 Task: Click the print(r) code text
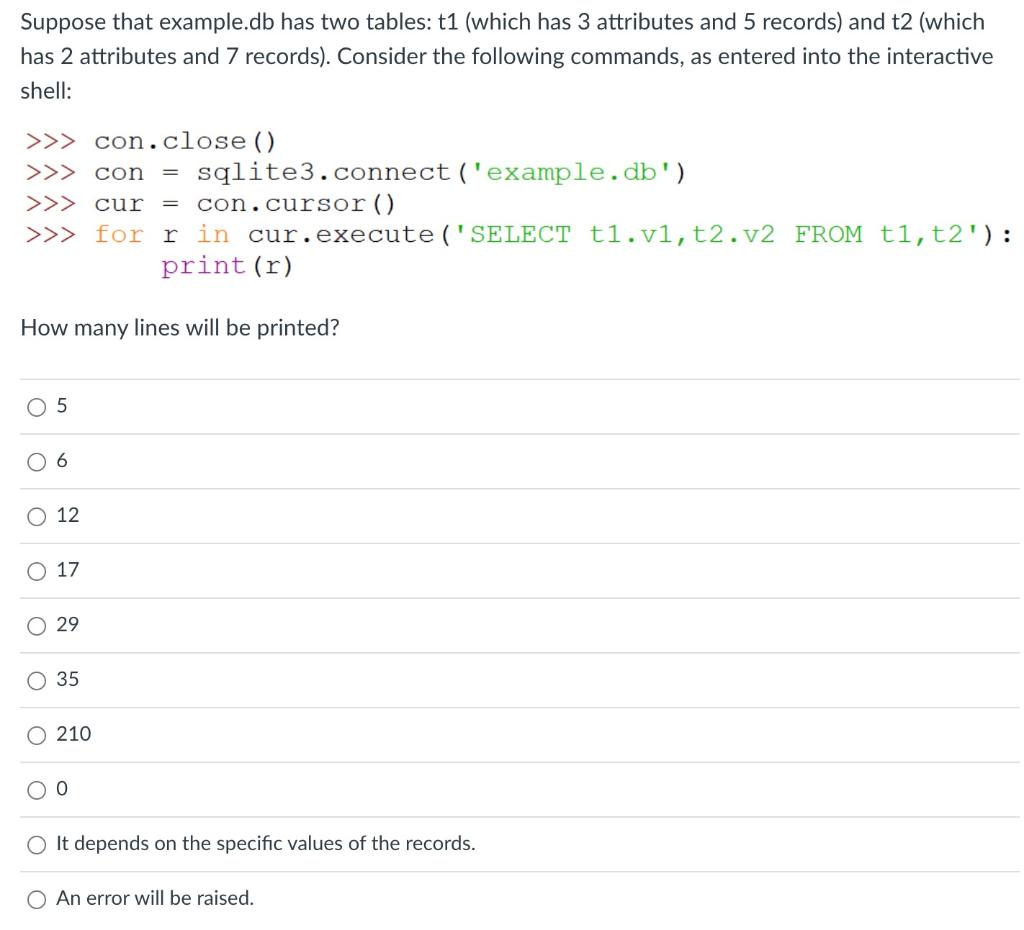[x=227, y=266]
